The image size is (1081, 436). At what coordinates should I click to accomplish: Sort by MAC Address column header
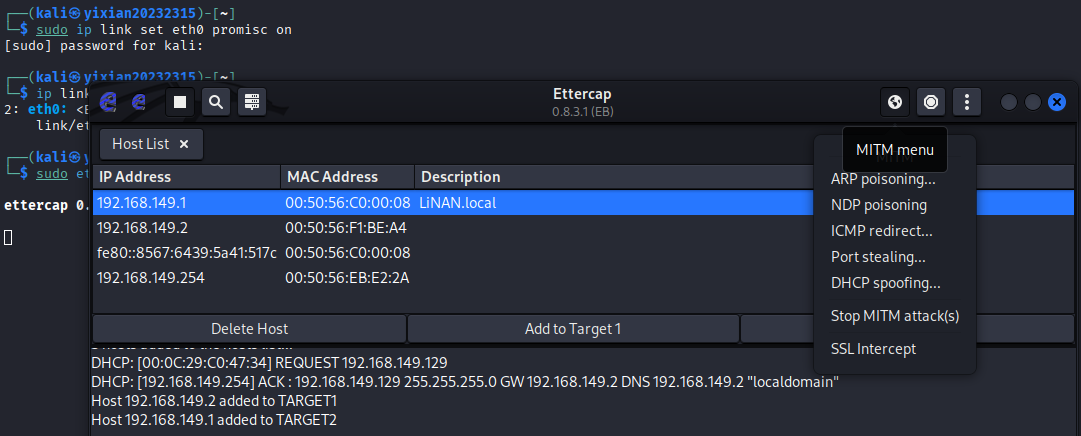pos(332,177)
